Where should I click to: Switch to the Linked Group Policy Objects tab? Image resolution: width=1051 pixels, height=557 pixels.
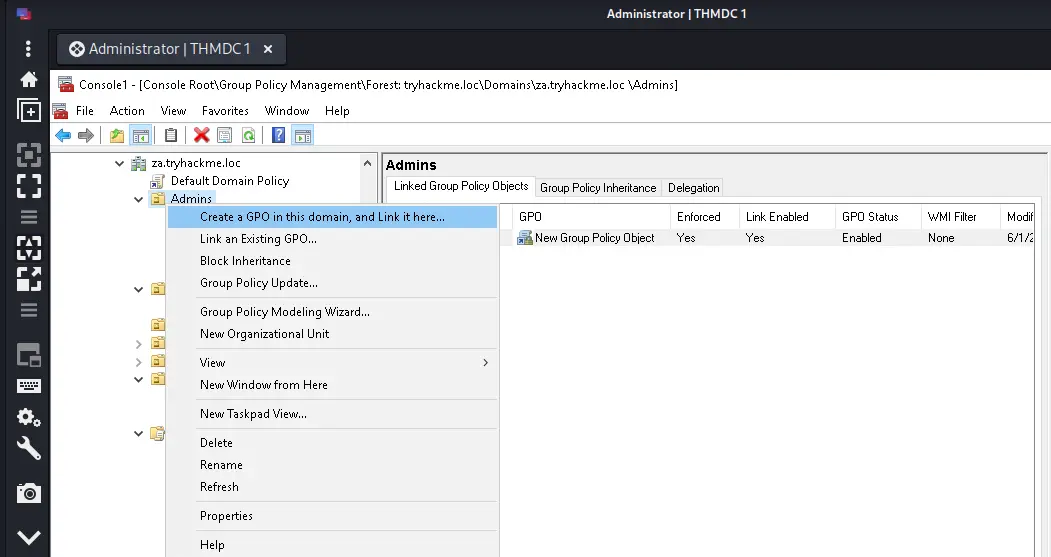(x=461, y=186)
